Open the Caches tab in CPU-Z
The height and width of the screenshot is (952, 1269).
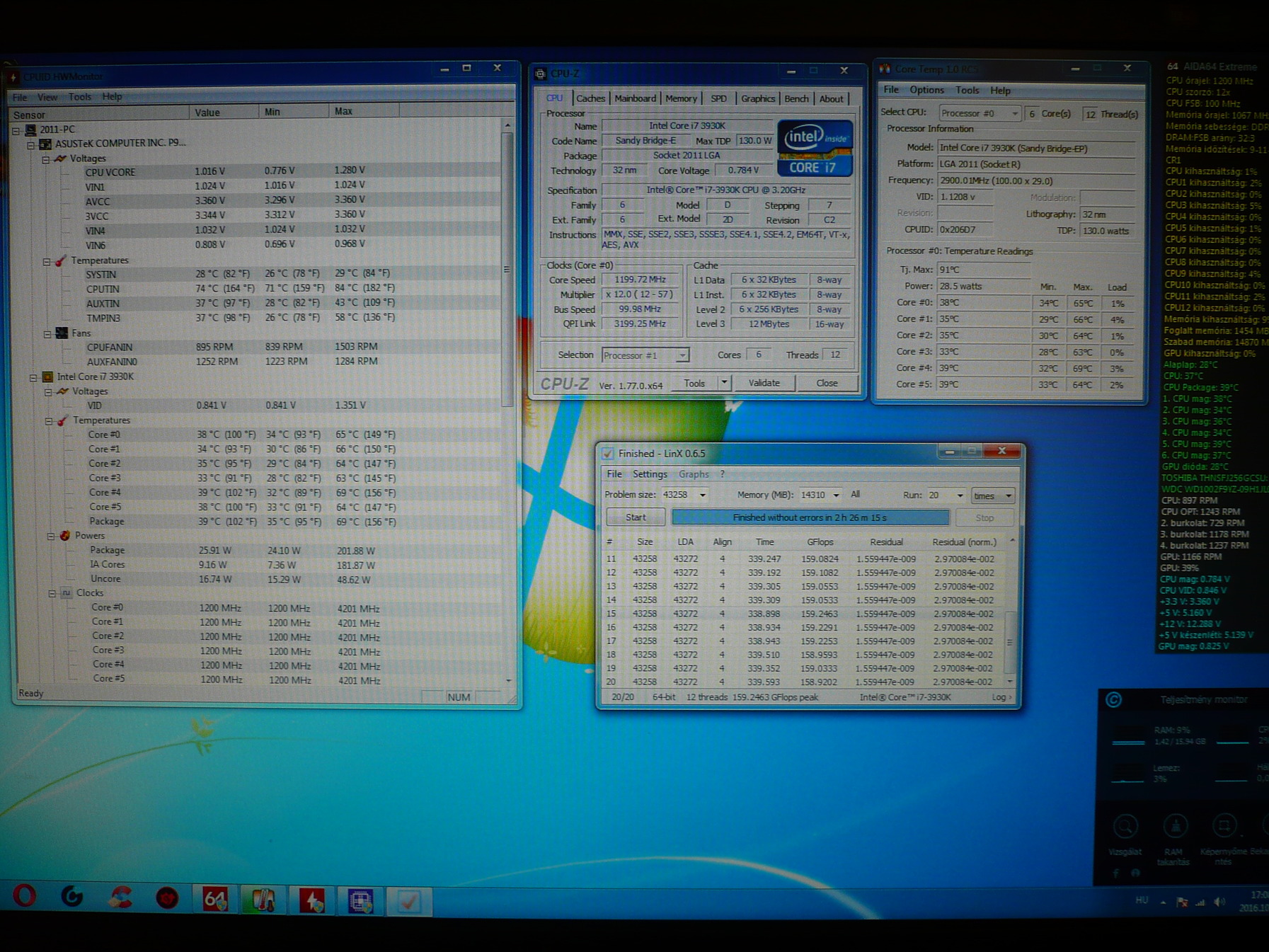point(590,98)
